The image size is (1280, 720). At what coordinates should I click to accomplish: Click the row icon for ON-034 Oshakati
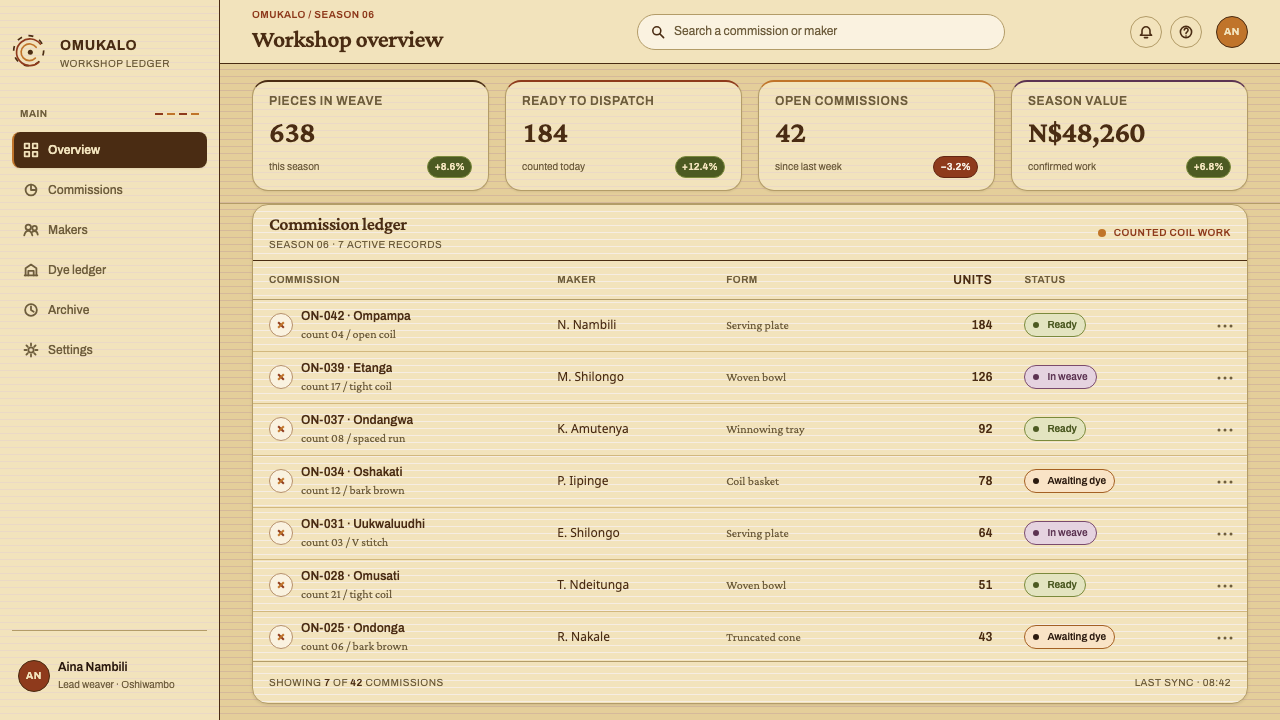point(281,481)
